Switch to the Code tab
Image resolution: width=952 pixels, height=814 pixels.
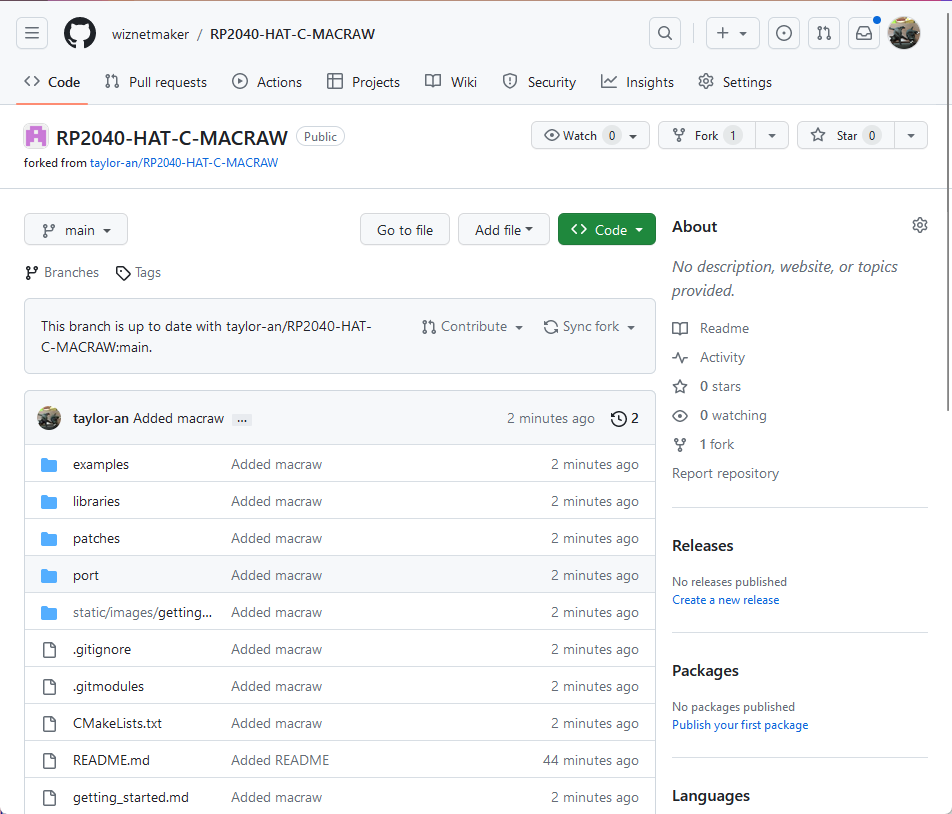point(52,82)
